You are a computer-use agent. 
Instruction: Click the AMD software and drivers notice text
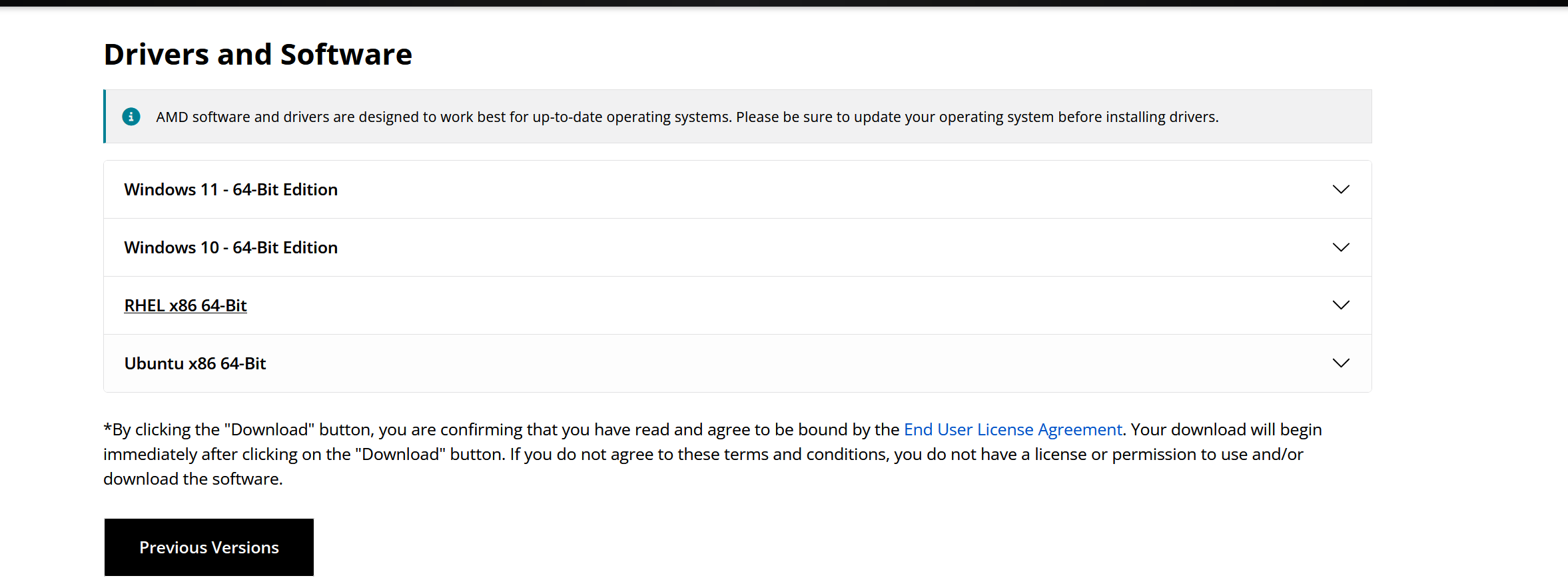point(687,117)
